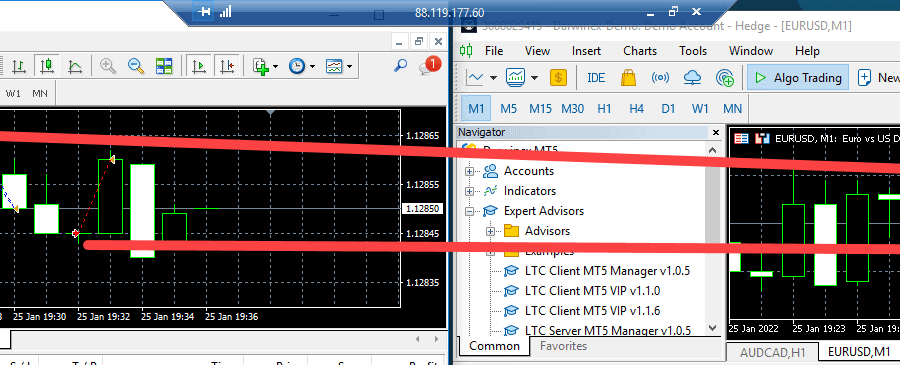This screenshot has width=900, height=365.
Task: Select M1 timeframe in MT5 toolbar
Action: point(476,108)
